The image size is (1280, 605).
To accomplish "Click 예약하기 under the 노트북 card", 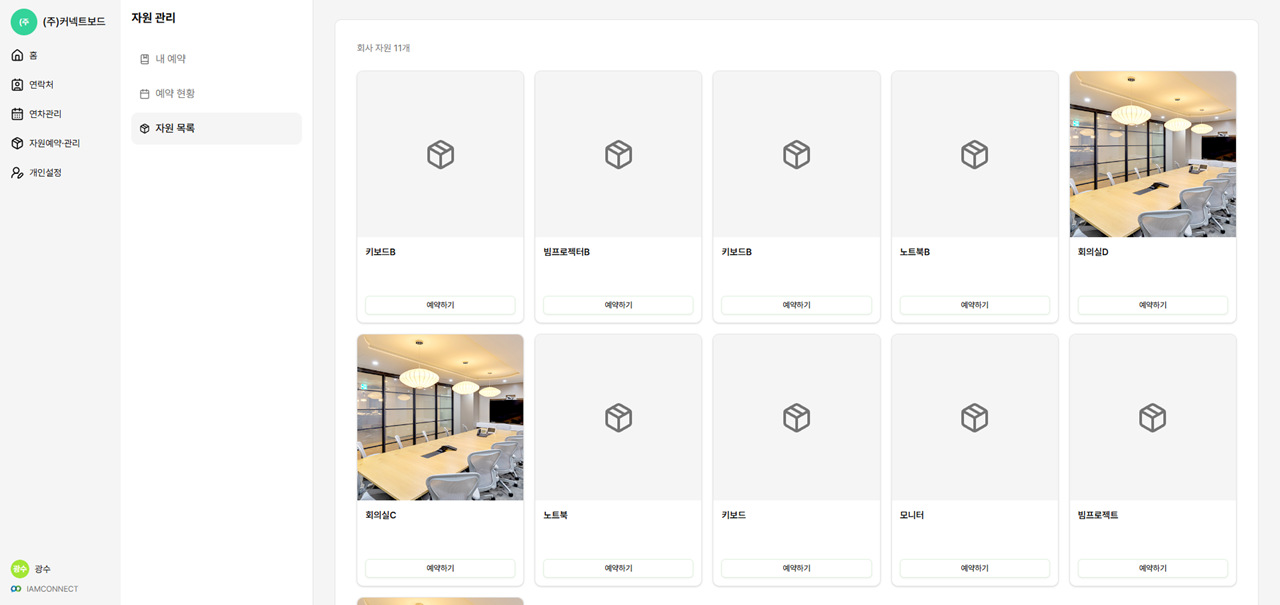I will pos(618,568).
